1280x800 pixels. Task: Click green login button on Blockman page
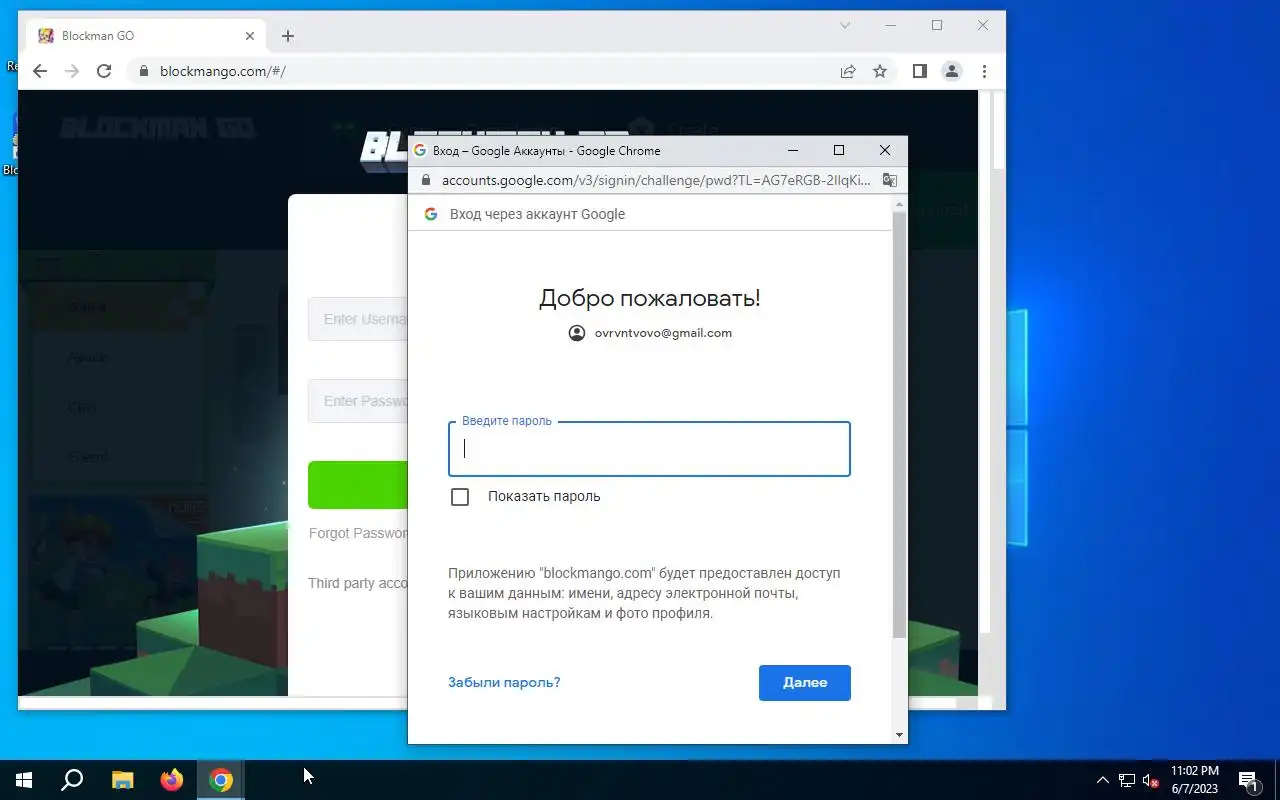point(358,485)
